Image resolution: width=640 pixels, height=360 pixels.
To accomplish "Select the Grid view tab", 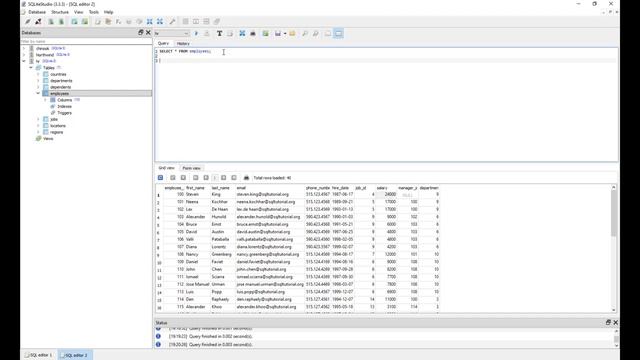I will tap(167, 168).
